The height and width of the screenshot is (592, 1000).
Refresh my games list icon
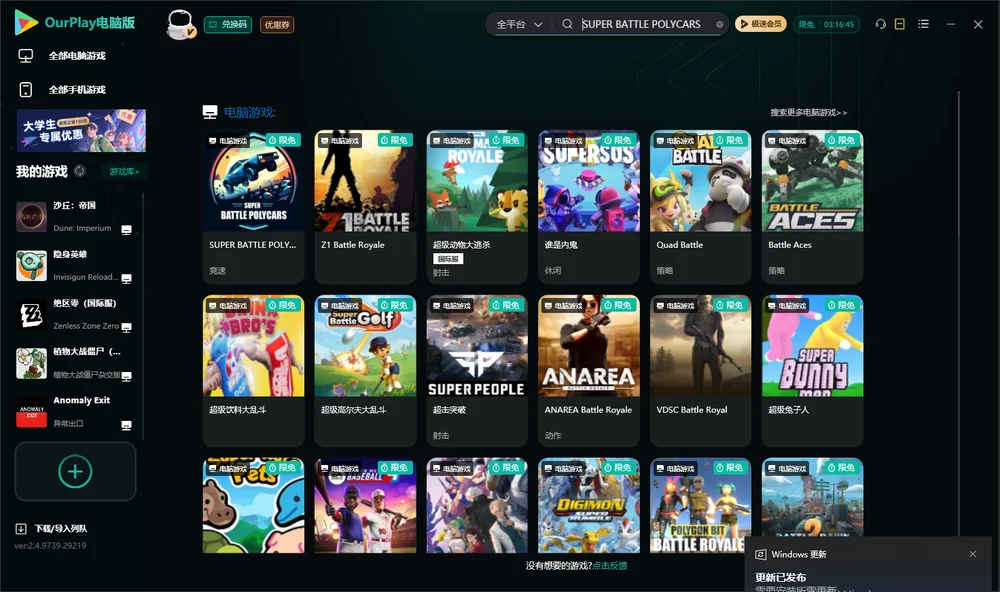tap(80, 171)
